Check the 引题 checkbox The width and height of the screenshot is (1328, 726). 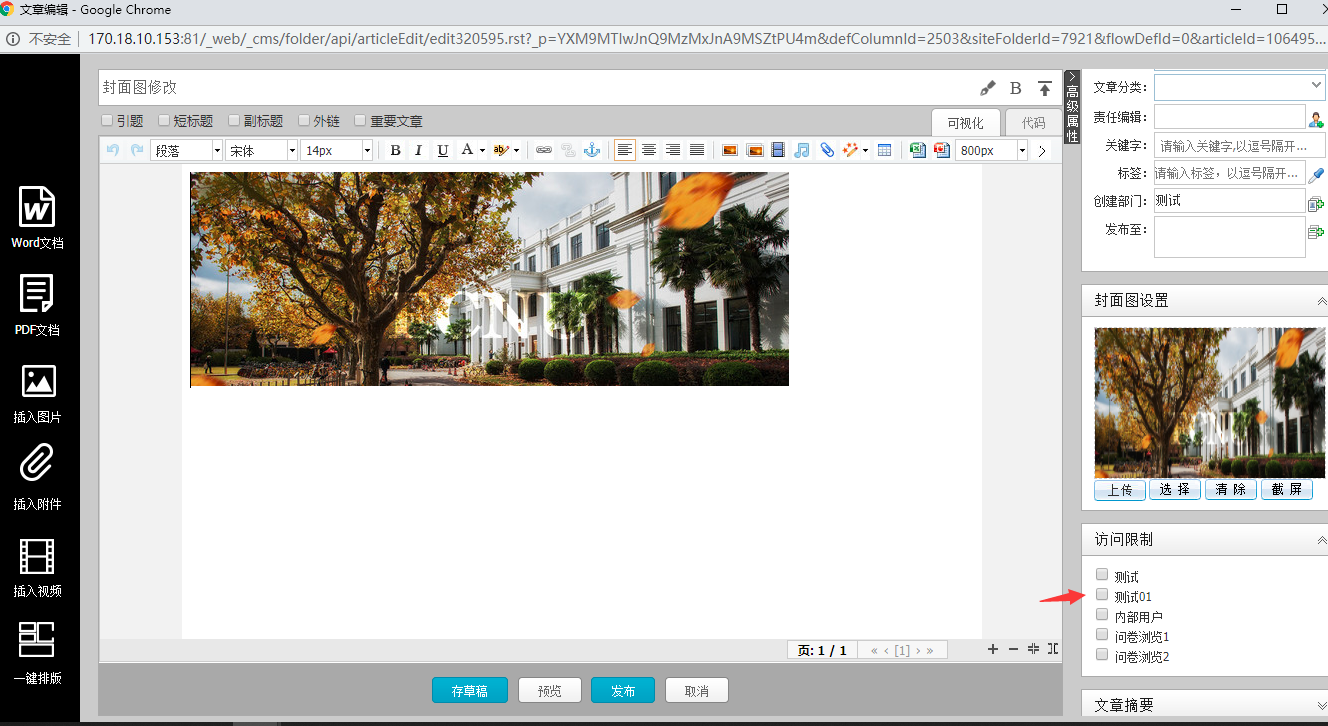[x=107, y=120]
